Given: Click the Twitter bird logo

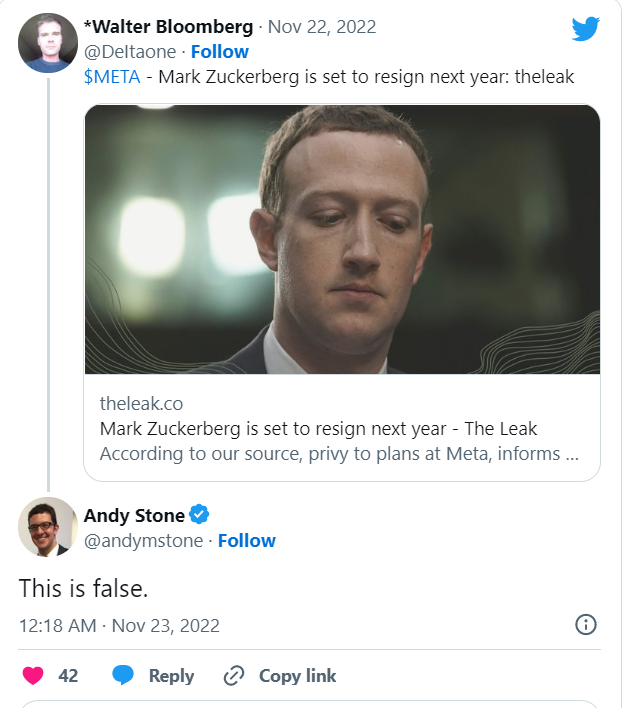Looking at the screenshot, I should [585, 29].
